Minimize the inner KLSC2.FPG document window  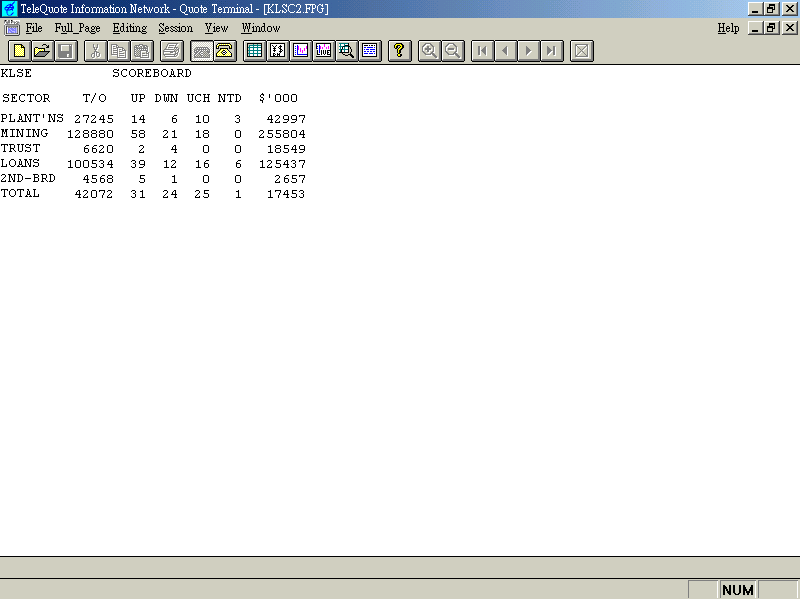coord(756,28)
